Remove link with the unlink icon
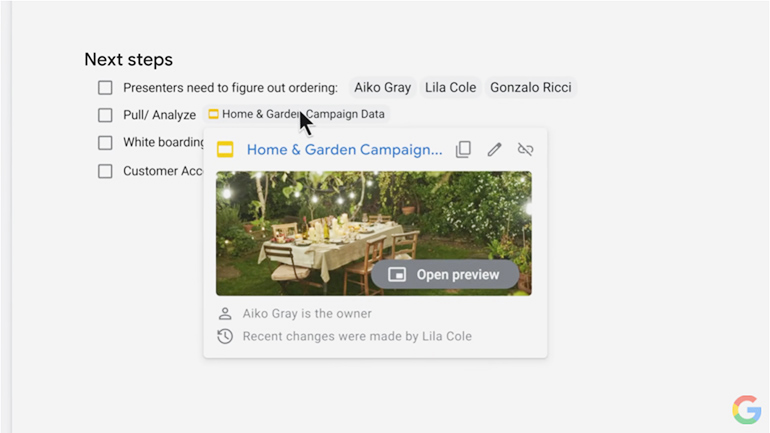This screenshot has height=433, width=770. tap(525, 149)
